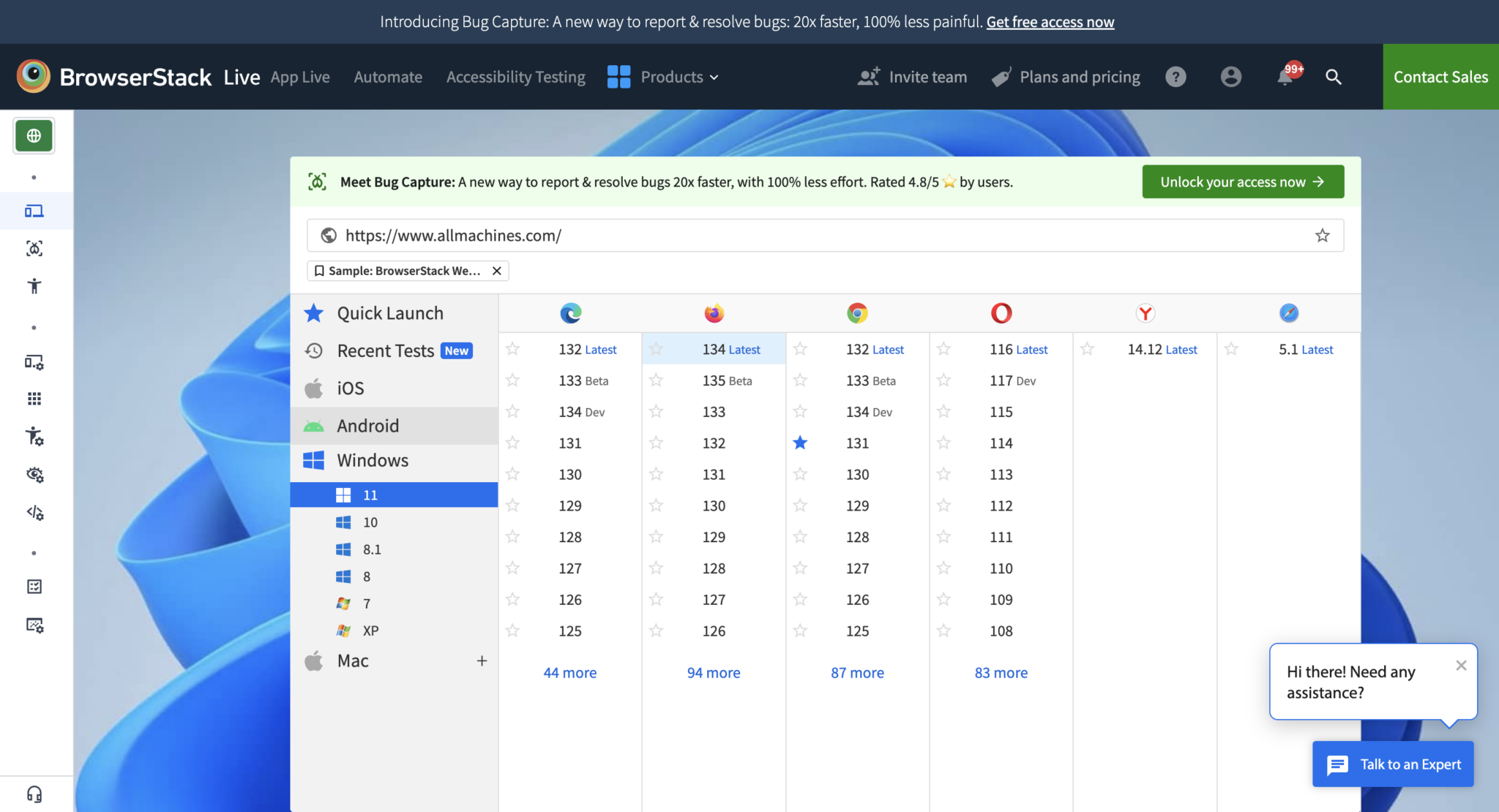
Task: Open the Automate section in the navigation
Action: point(387,77)
